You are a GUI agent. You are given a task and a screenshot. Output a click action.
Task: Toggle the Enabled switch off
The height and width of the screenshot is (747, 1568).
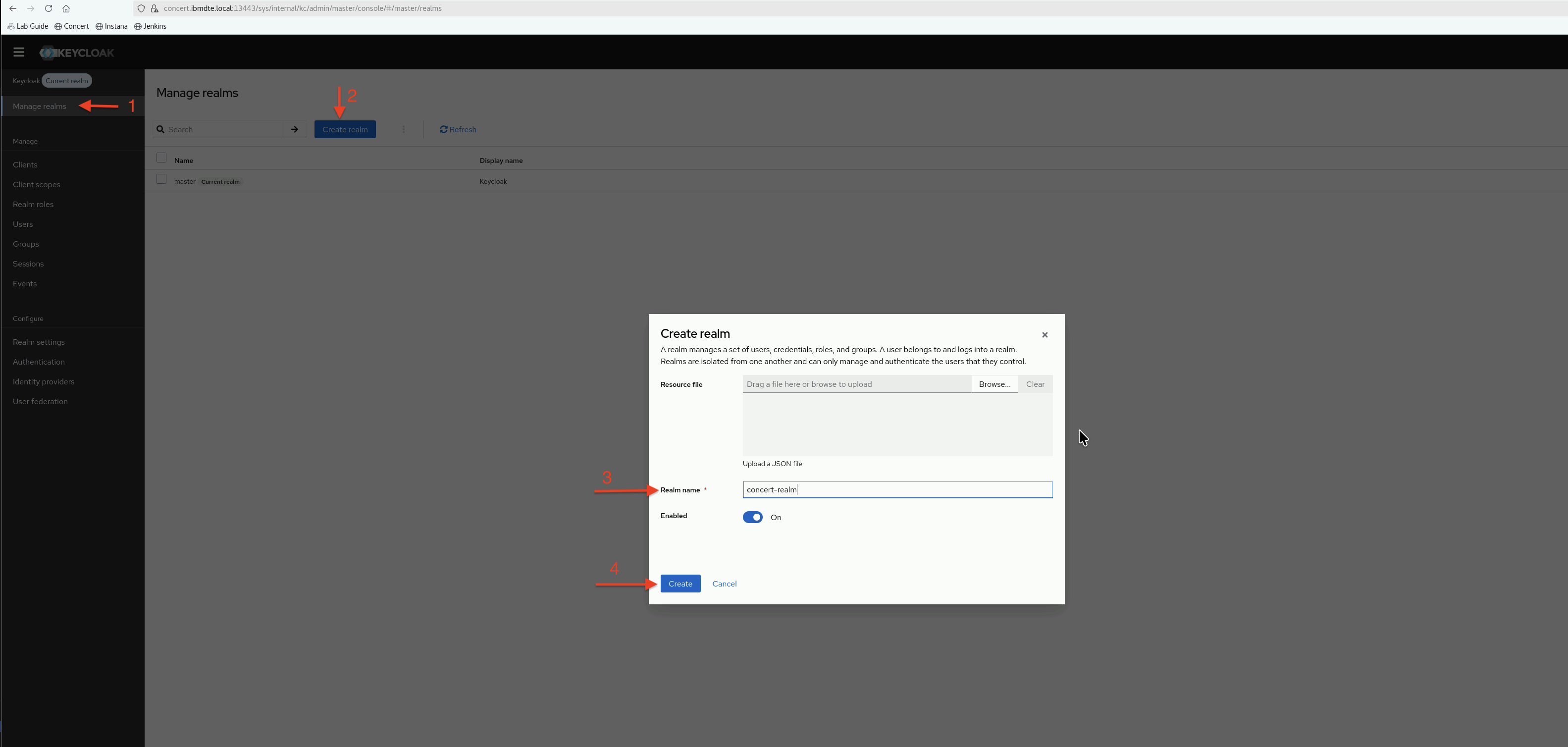752,518
